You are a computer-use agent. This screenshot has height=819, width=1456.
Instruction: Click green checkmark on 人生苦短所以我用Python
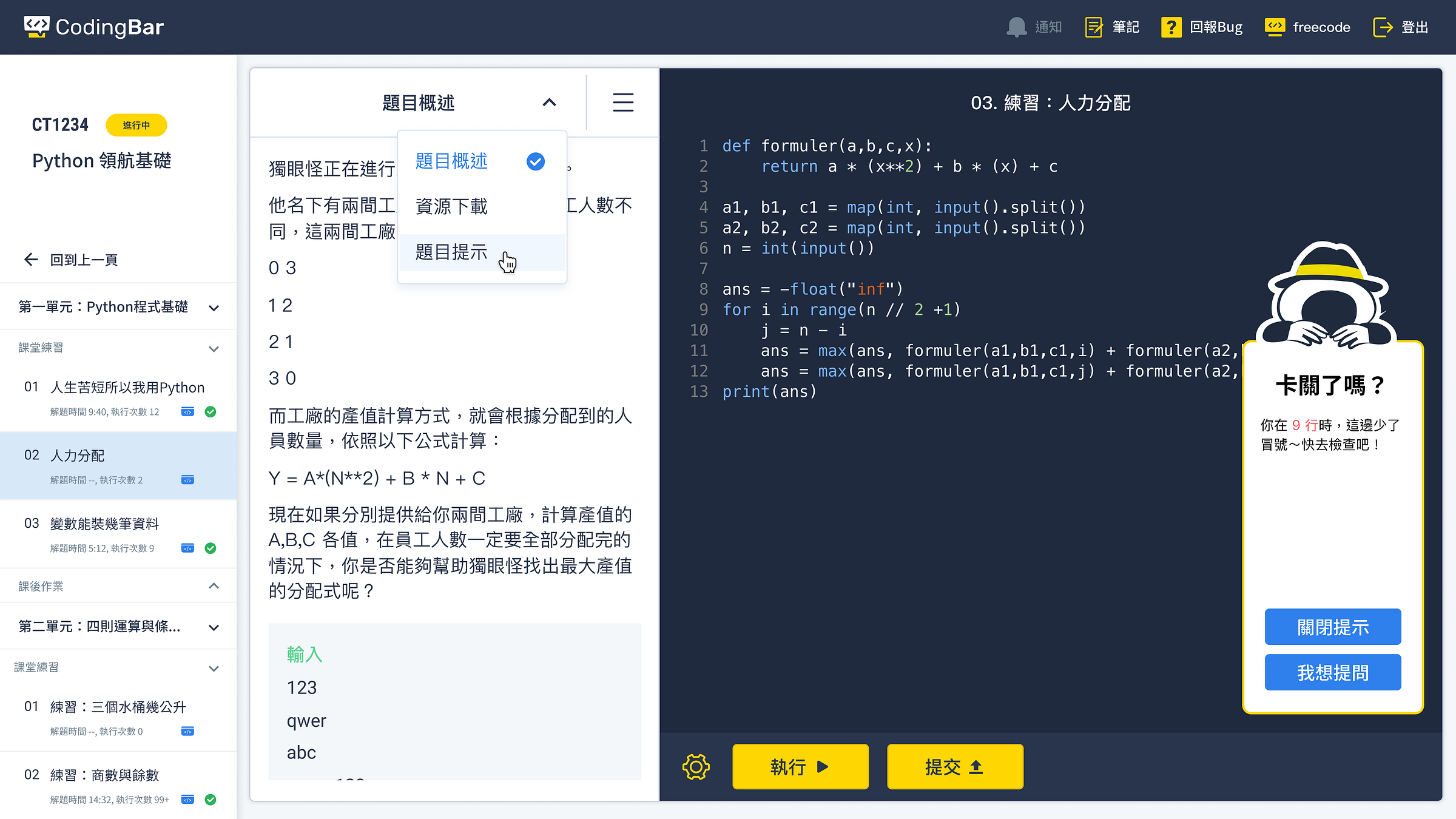pyautogui.click(x=211, y=412)
